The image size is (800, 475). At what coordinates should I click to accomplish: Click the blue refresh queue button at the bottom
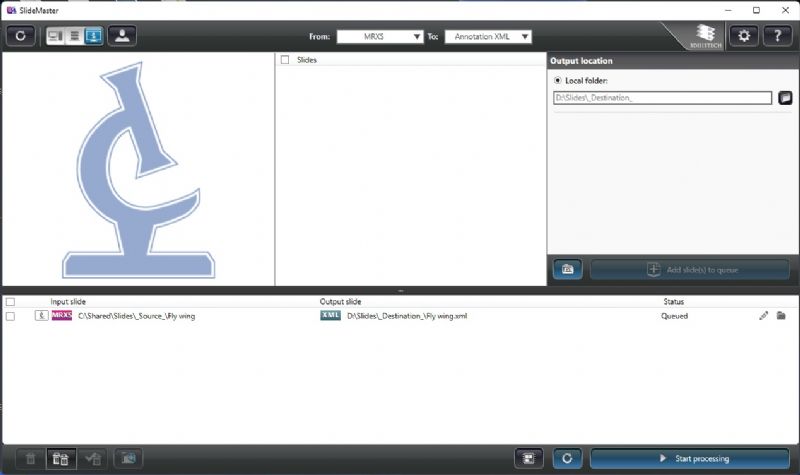point(567,458)
